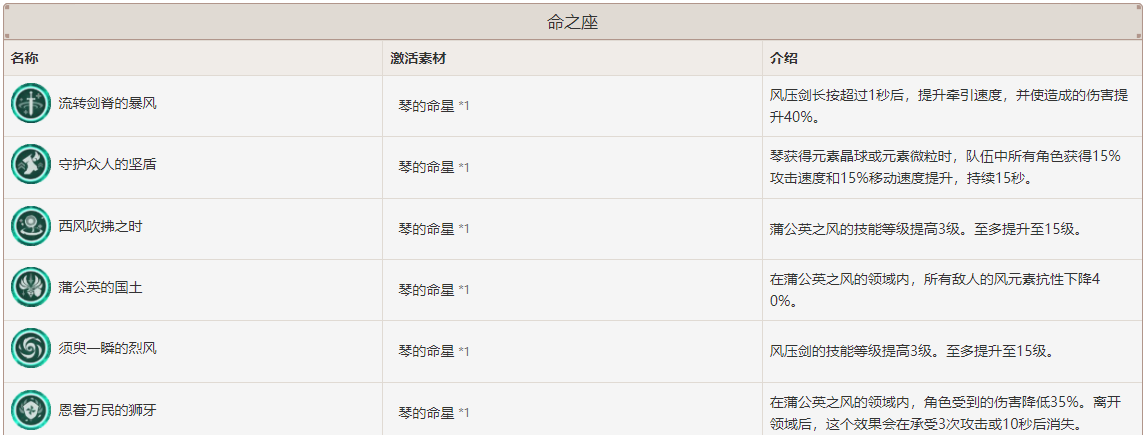Click the 须臾一瞬的烈风 constellation icon
The height and width of the screenshot is (435, 1144).
[31, 348]
